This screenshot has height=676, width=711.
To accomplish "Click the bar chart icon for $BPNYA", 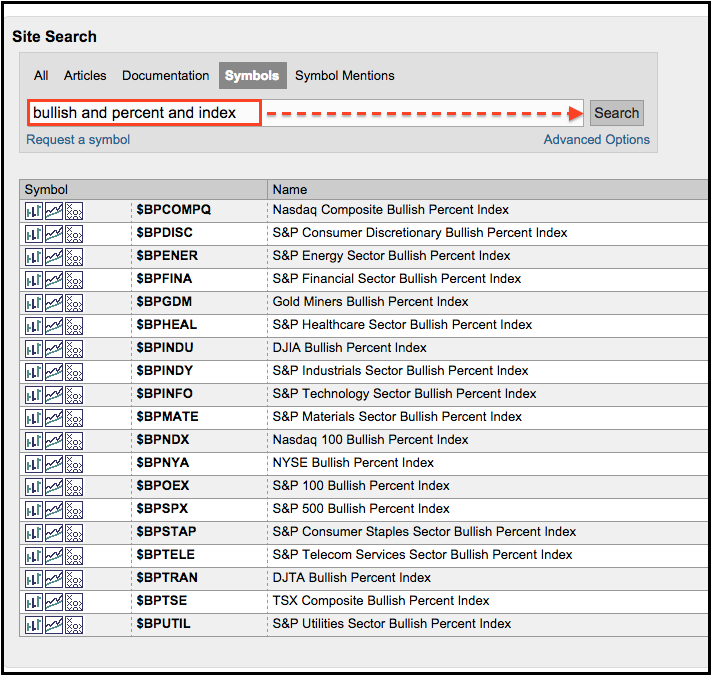I will [x=33, y=463].
